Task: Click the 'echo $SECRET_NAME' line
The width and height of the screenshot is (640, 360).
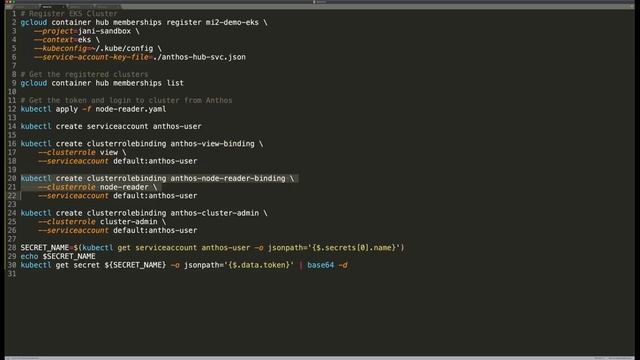Action: tap(58, 256)
